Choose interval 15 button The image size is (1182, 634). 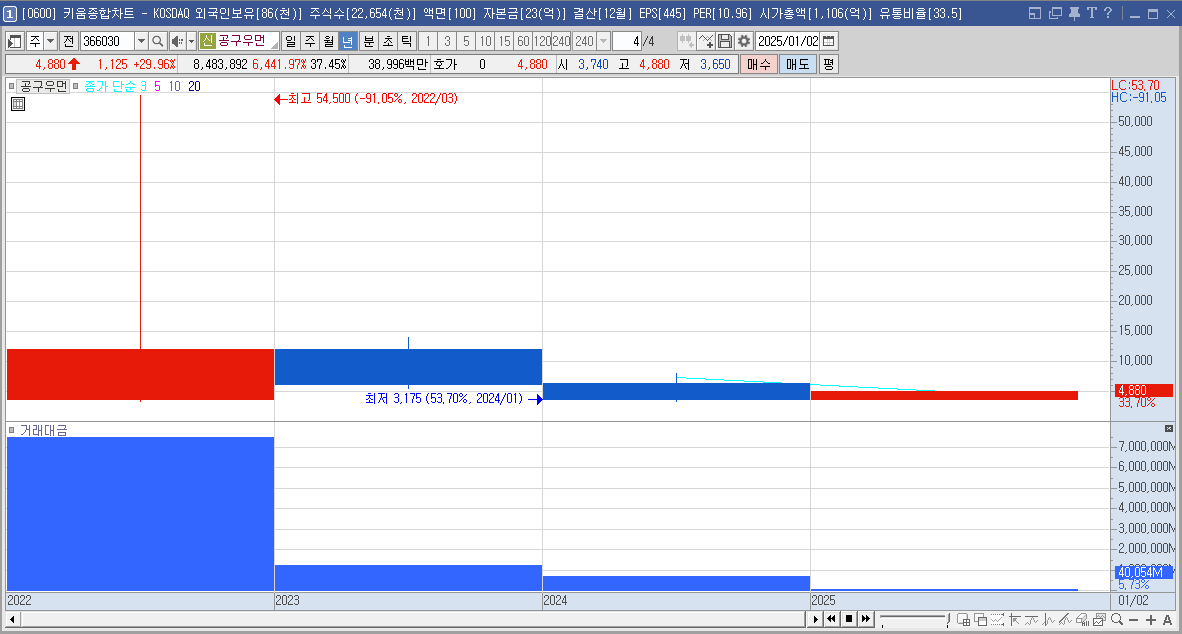(x=504, y=41)
